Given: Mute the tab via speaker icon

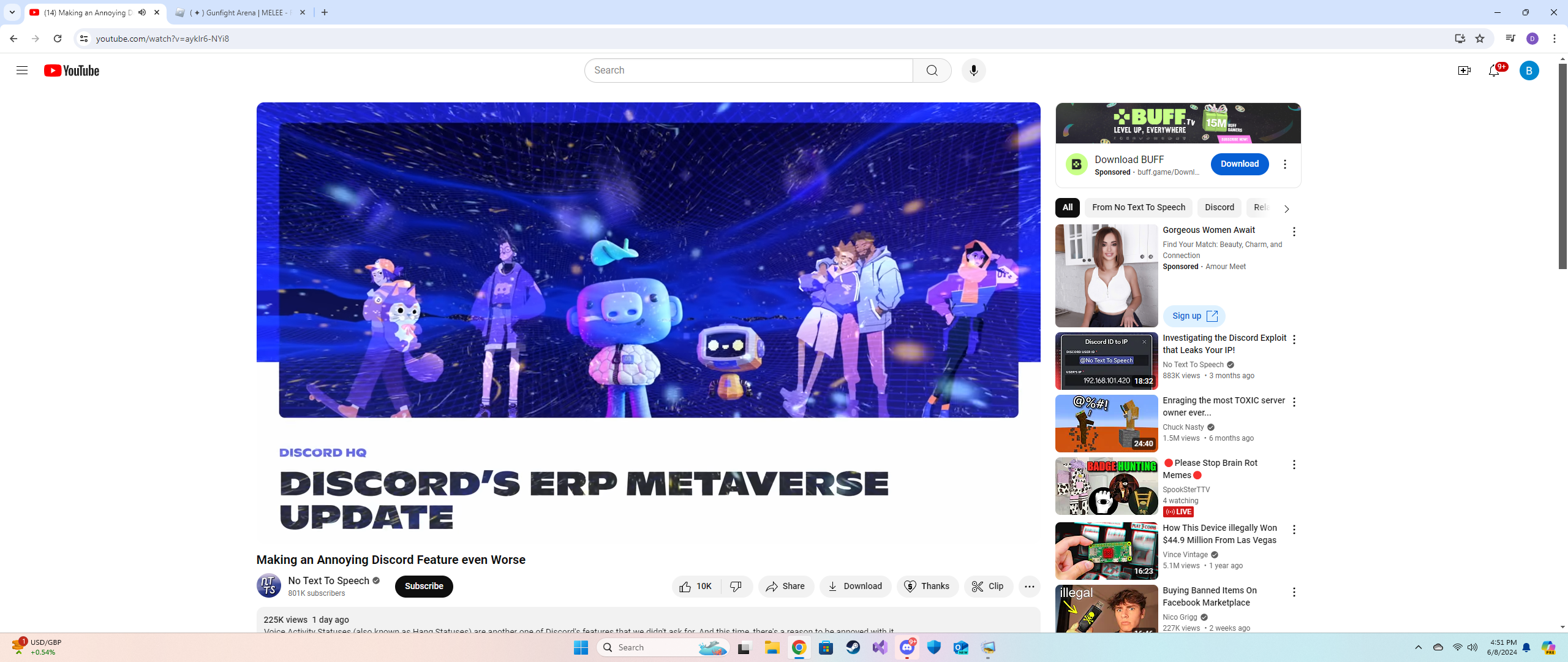Looking at the screenshot, I should tap(142, 12).
